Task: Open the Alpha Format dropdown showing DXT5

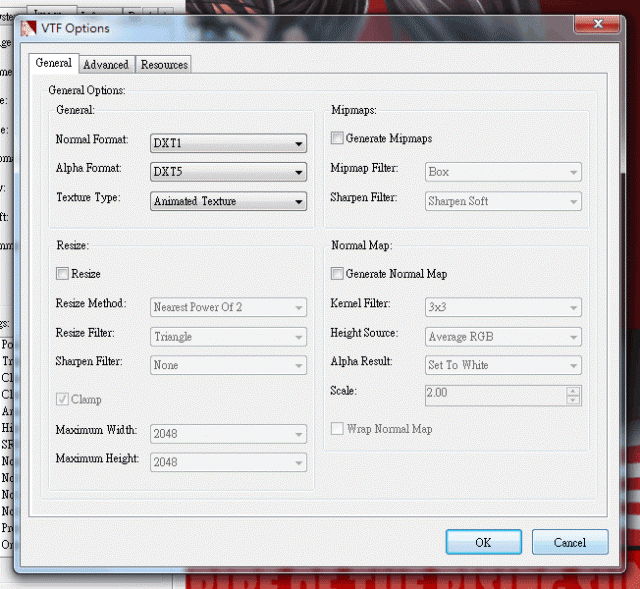Action: [228, 172]
